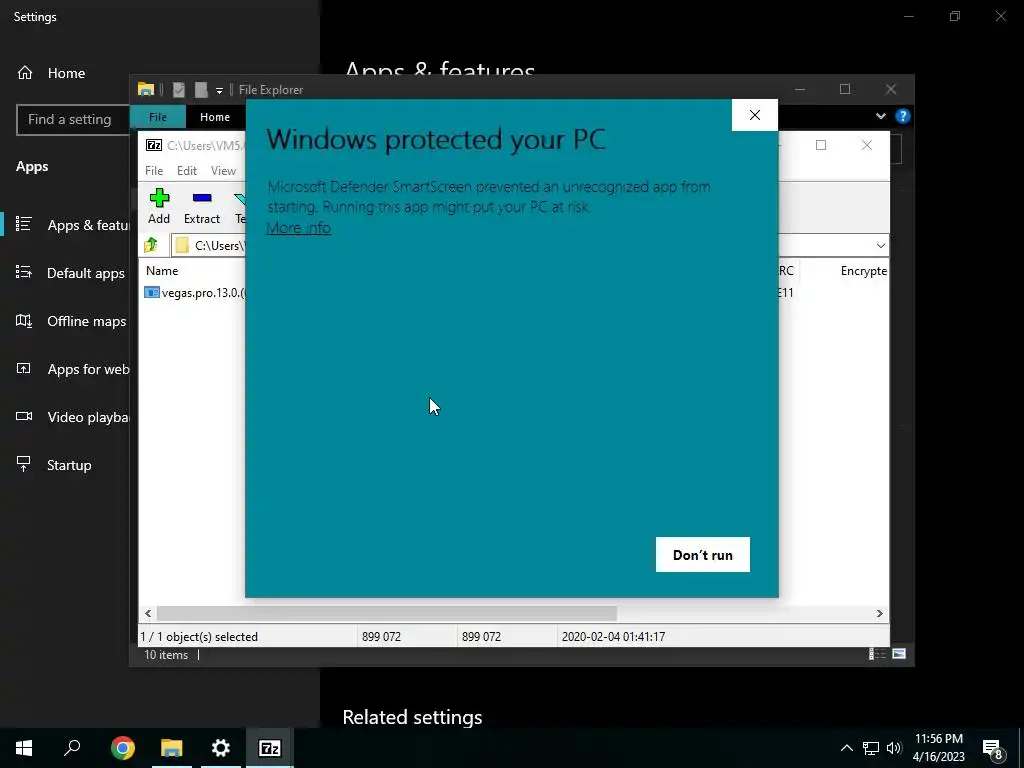Open the File tab in File Explorer
Viewport: 1024px width, 768px height.
coord(158,117)
